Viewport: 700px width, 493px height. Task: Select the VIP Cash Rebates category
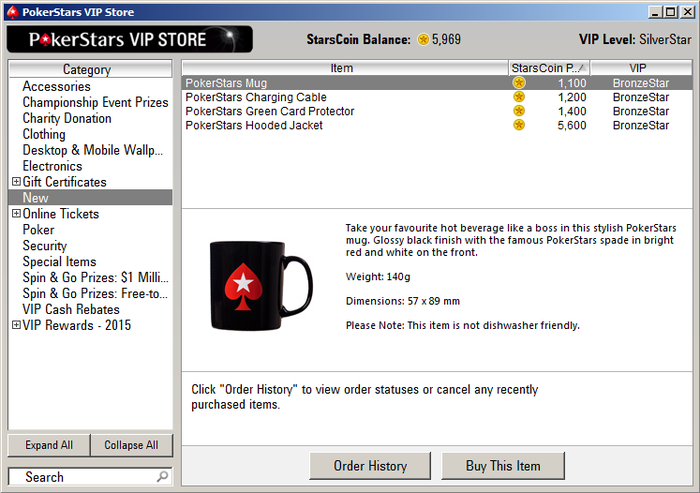coord(71,309)
